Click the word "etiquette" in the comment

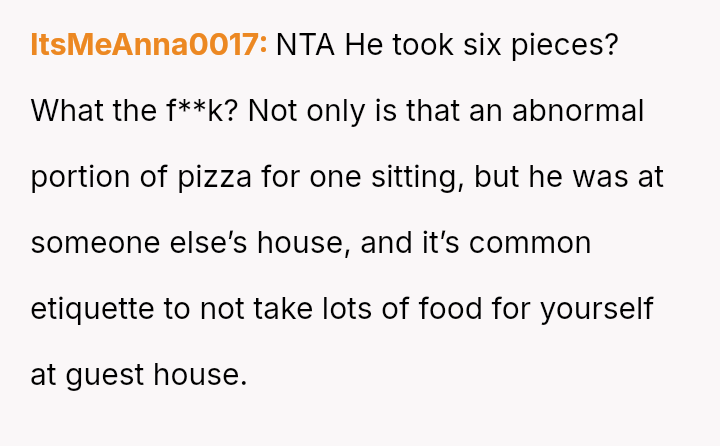(x=91, y=309)
